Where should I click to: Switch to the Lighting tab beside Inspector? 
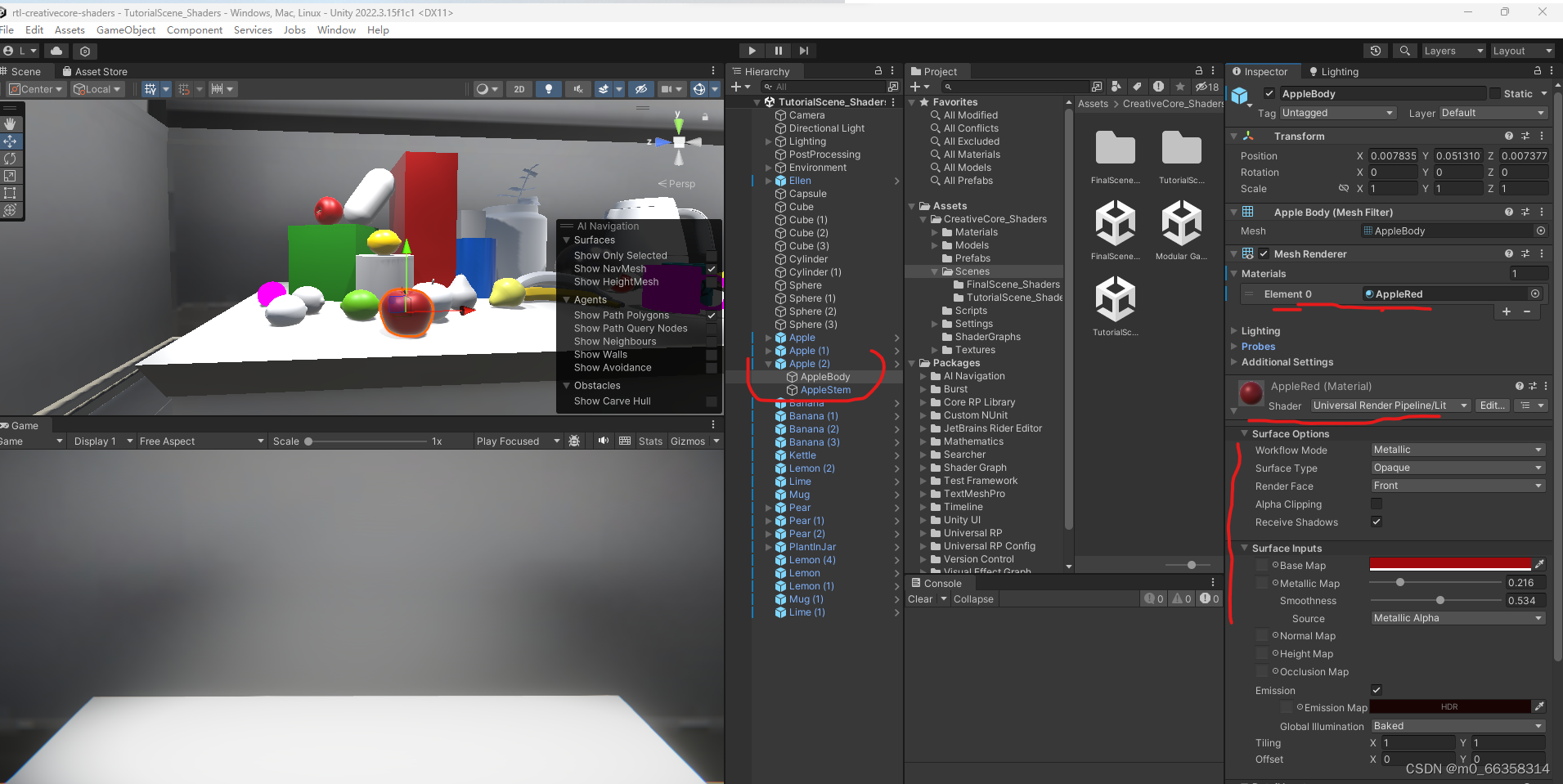pyautogui.click(x=1338, y=71)
